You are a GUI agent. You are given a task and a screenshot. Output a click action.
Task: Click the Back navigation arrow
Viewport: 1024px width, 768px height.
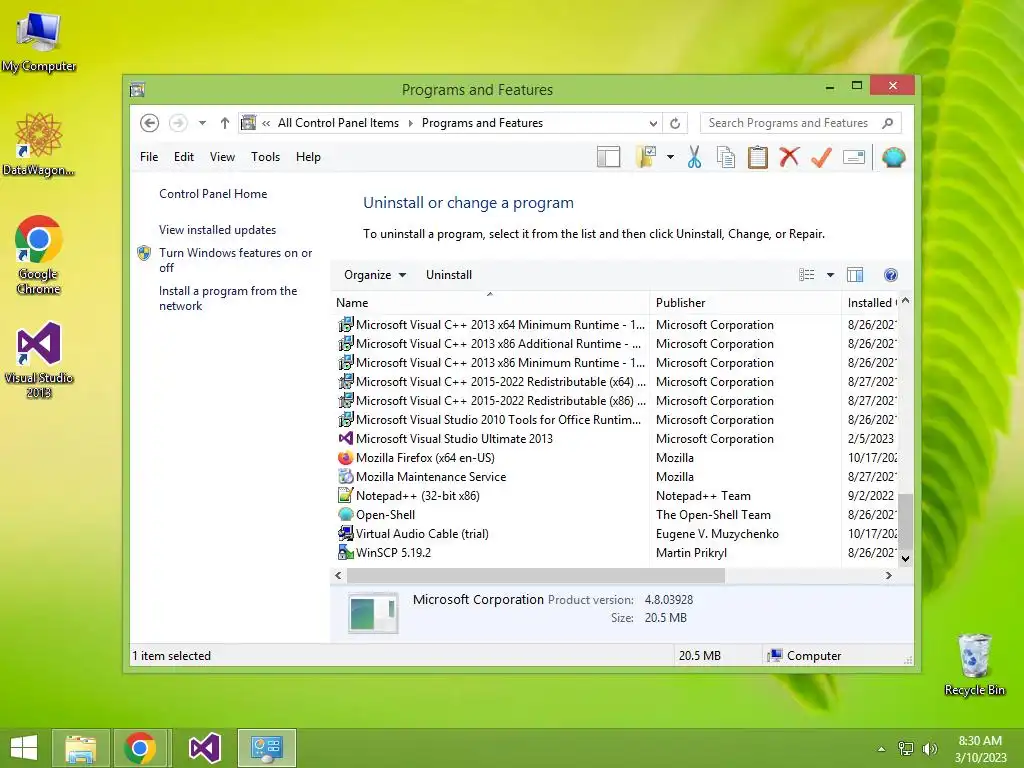coord(150,123)
